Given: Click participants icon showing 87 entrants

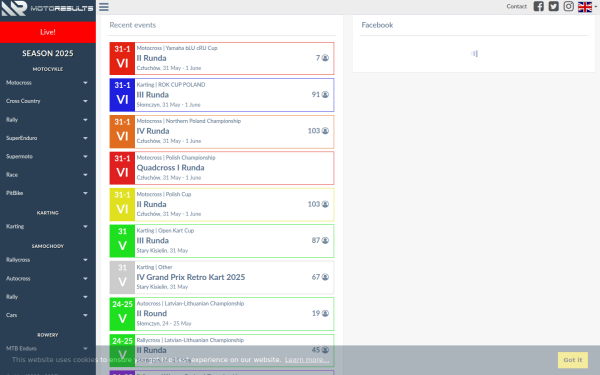Looking at the screenshot, I should [x=325, y=240].
